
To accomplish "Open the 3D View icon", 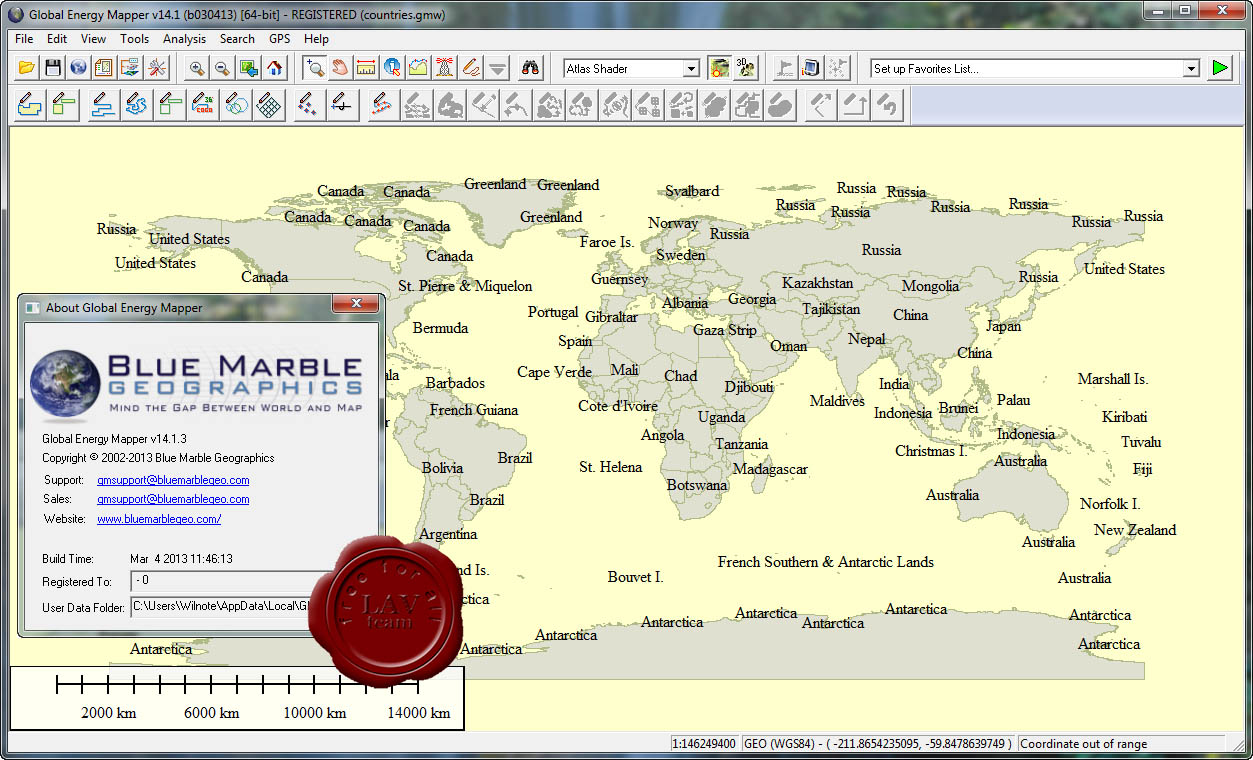I will [745, 68].
